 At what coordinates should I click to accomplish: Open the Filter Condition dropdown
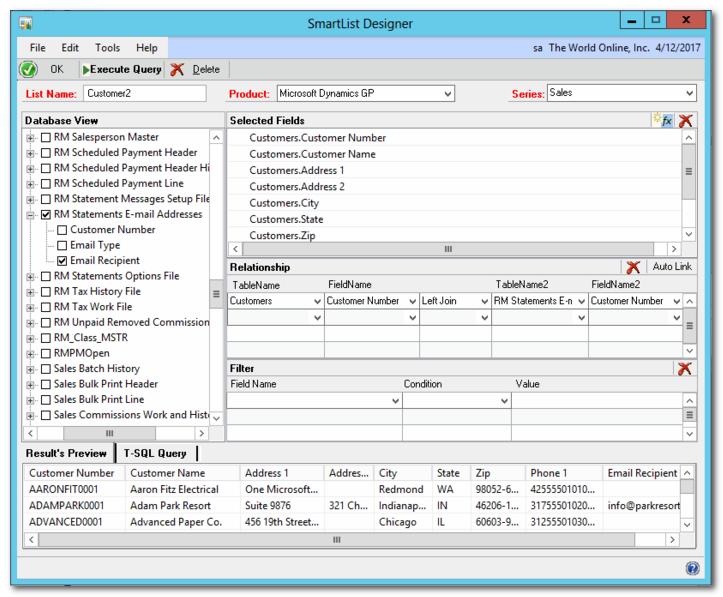tap(504, 401)
